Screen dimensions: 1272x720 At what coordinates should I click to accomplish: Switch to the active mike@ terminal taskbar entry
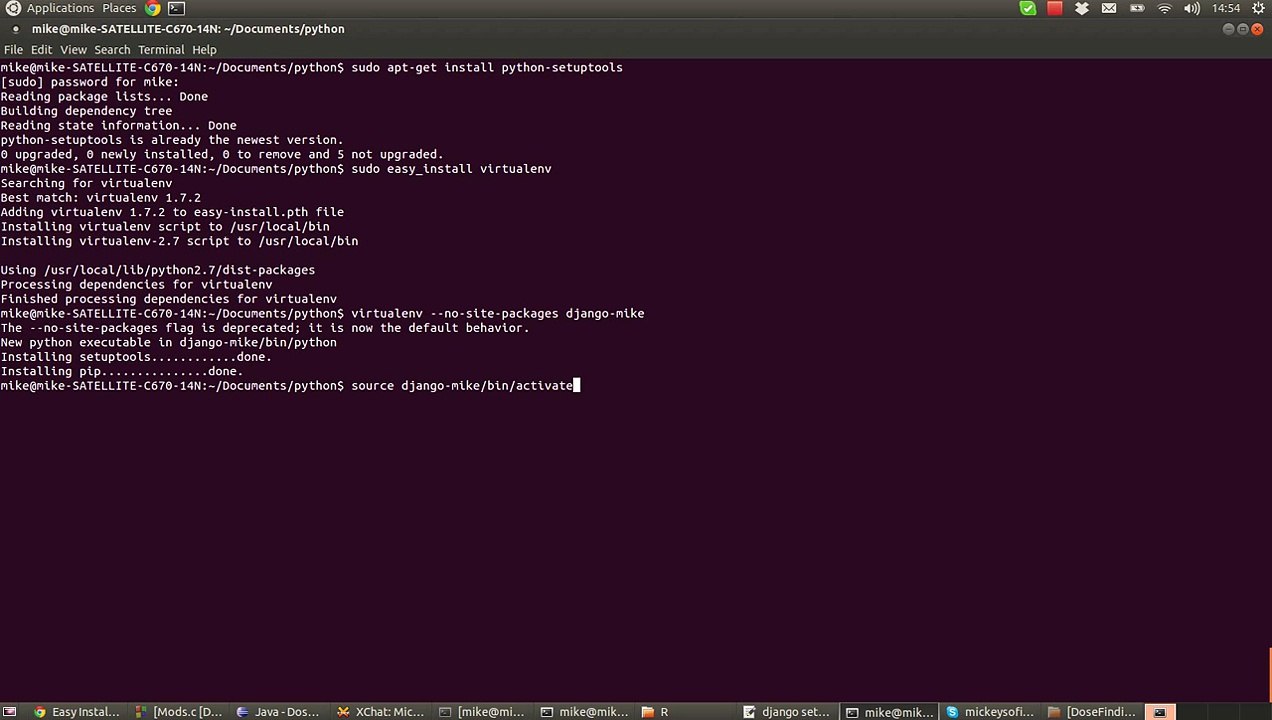889,712
